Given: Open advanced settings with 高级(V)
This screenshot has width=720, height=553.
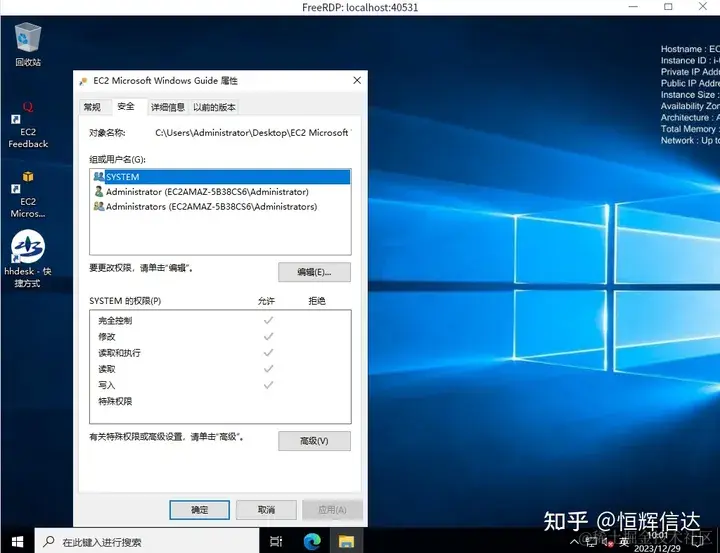Looking at the screenshot, I should pos(314,441).
